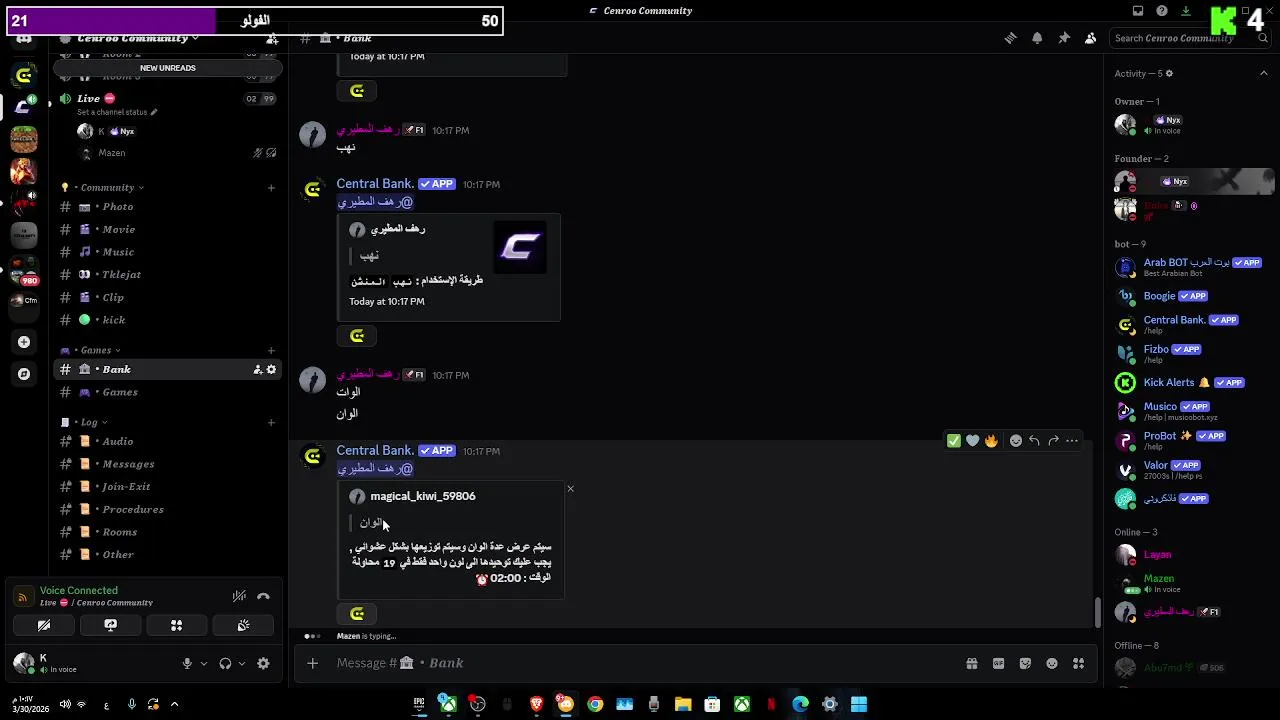Open the emoji picker in message bar
Image resolution: width=1280 pixels, height=720 pixels.
coord(1052,663)
